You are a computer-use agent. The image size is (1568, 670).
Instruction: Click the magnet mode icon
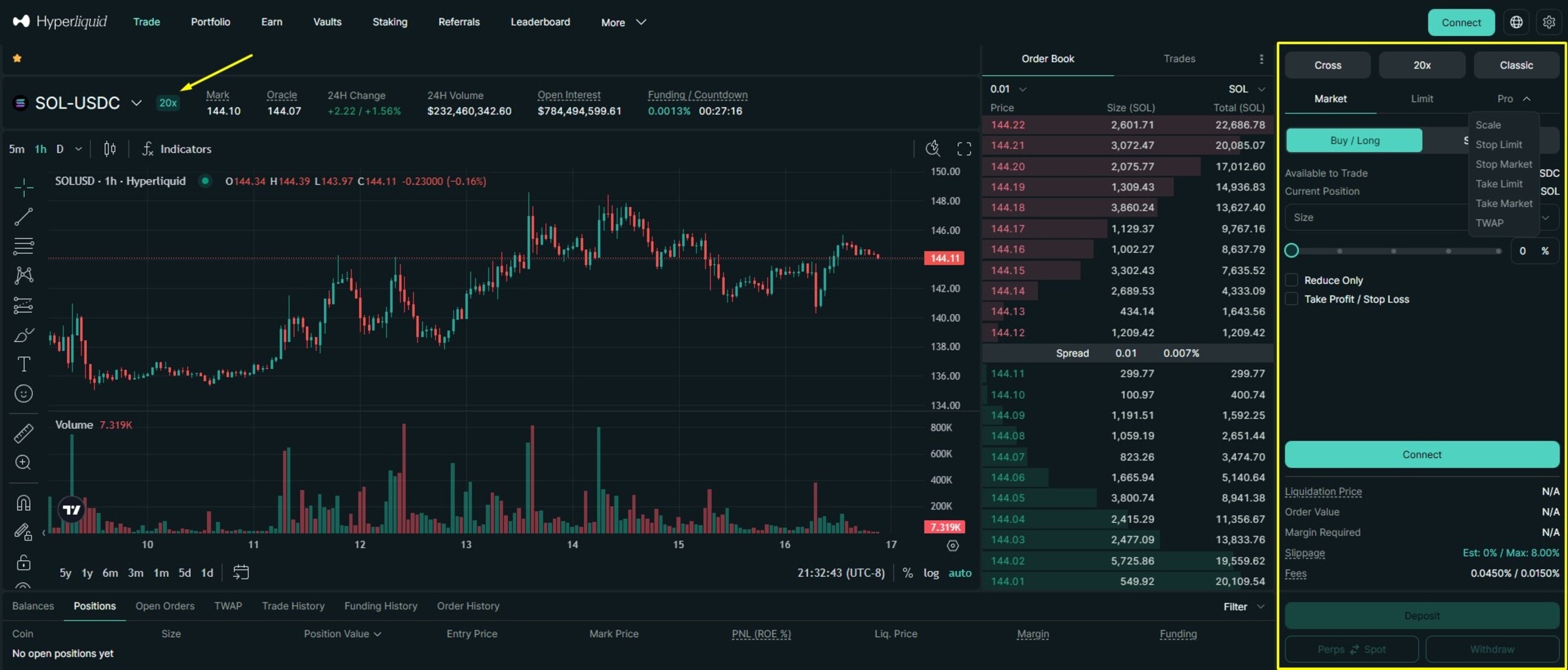coord(24,503)
